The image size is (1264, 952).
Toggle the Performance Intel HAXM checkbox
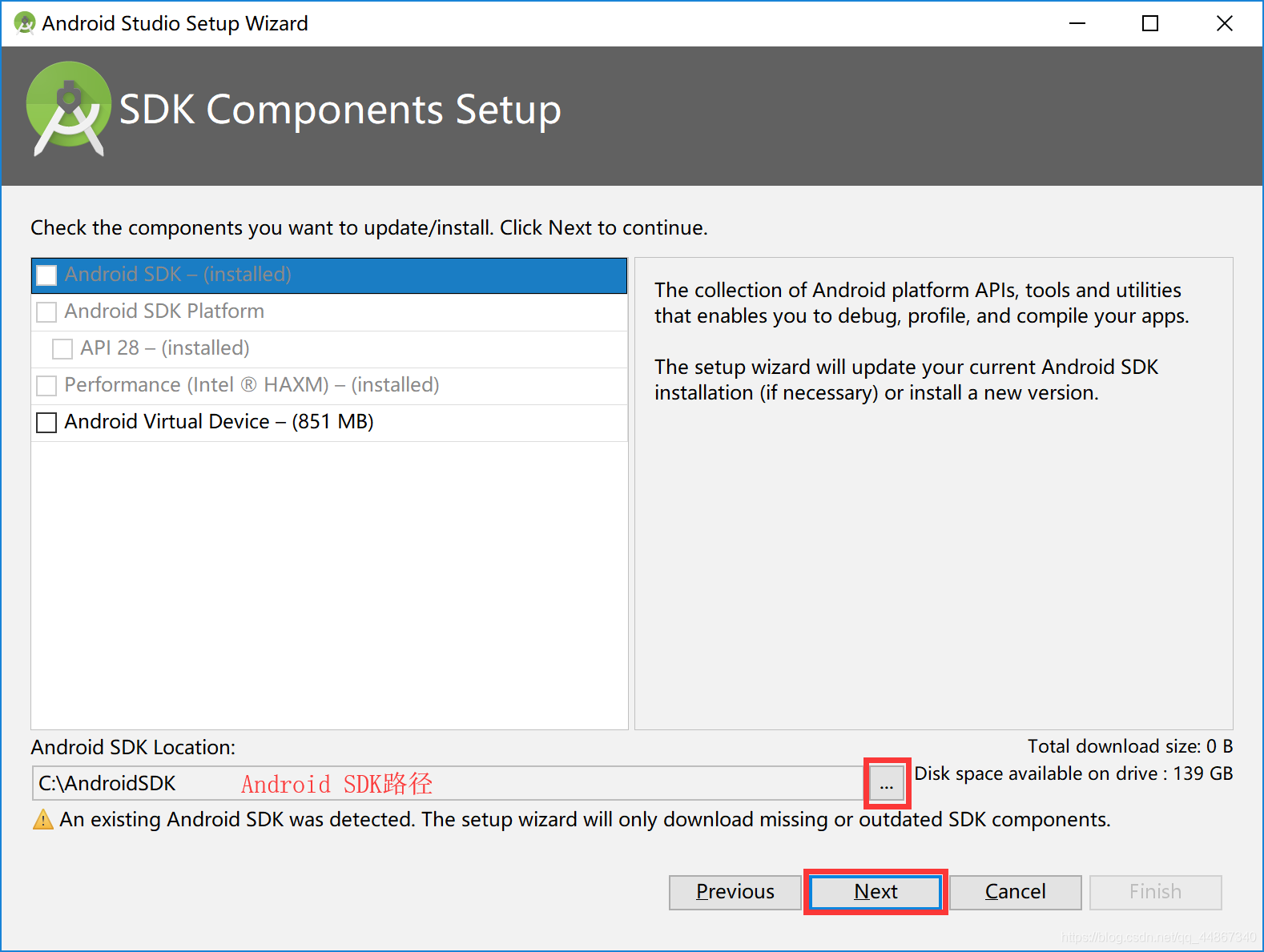(x=46, y=385)
